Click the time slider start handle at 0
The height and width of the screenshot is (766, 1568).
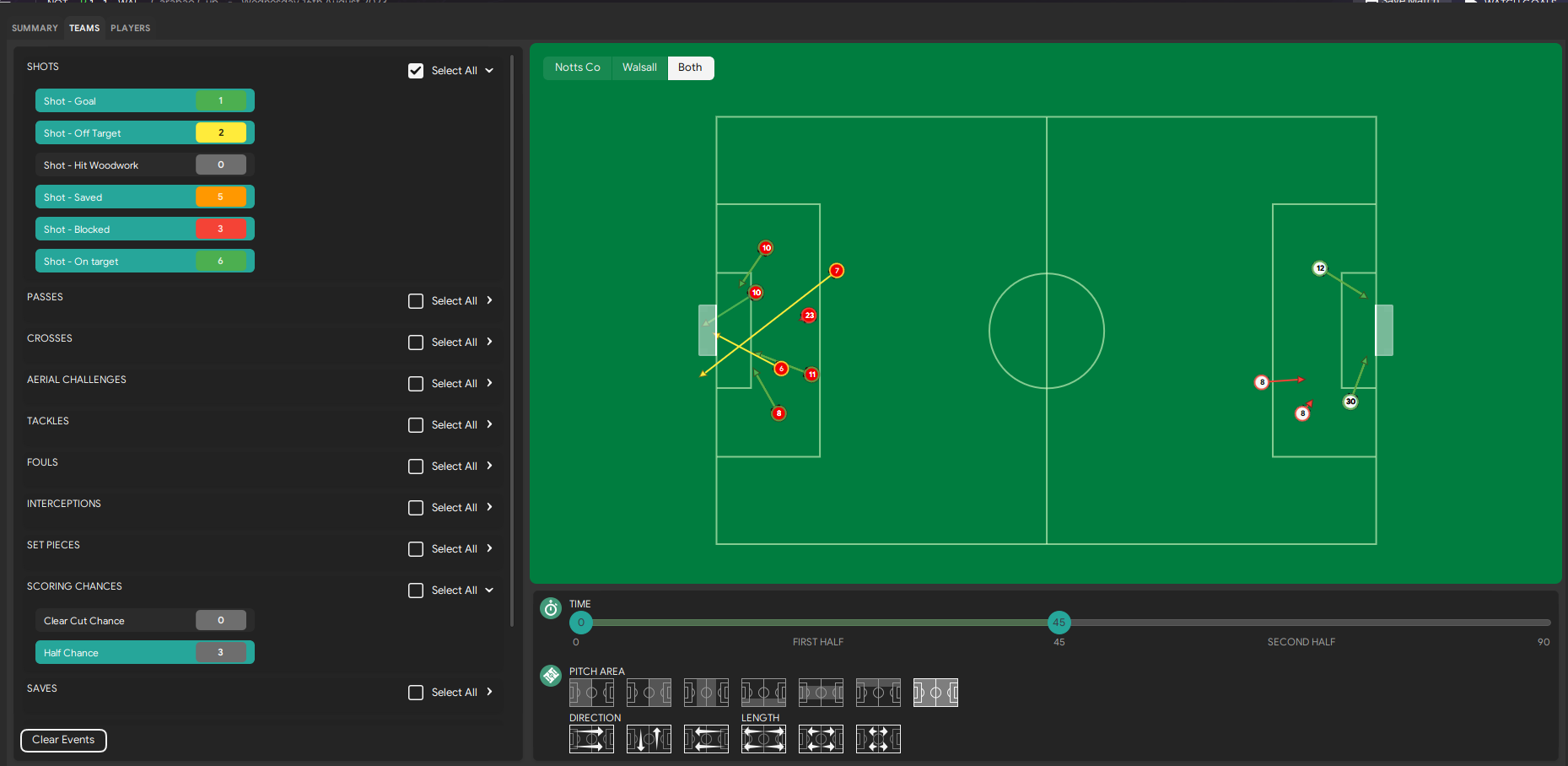(581, 623)
